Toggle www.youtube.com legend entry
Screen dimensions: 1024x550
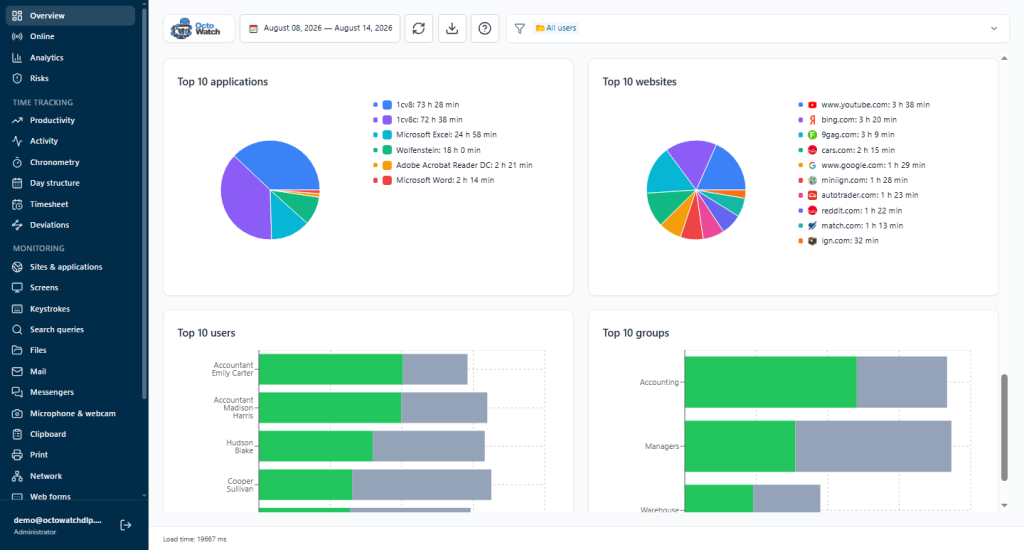coord(864,105)
